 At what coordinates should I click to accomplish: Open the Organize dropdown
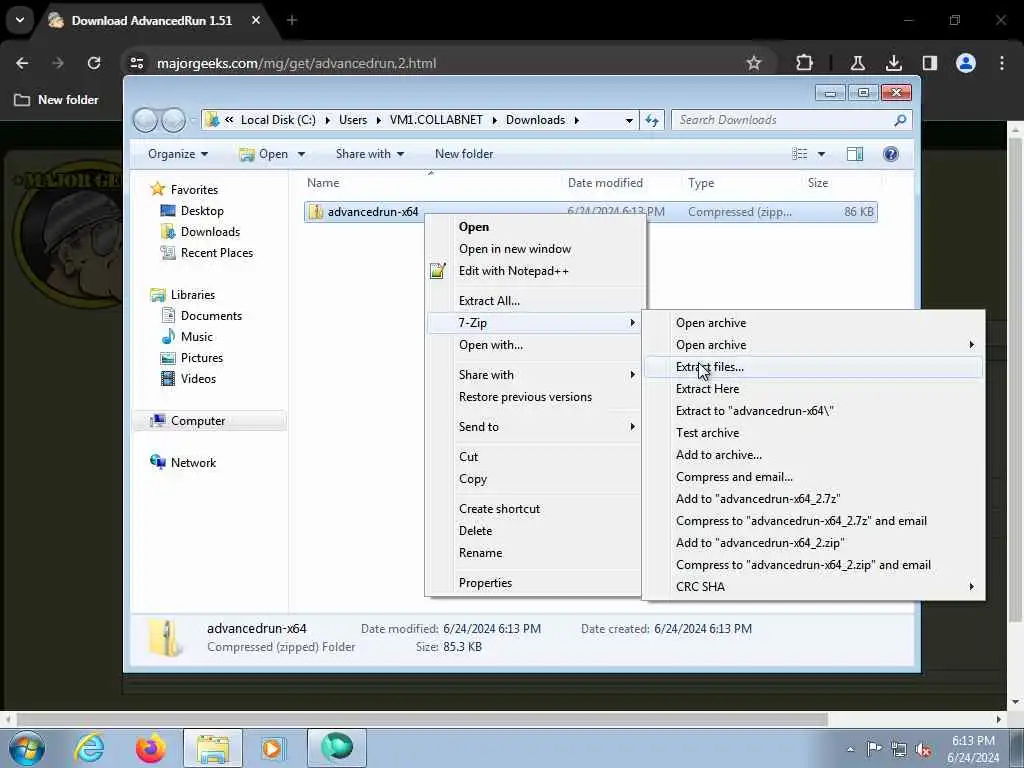pyautogui.click(x=178, y=154)
